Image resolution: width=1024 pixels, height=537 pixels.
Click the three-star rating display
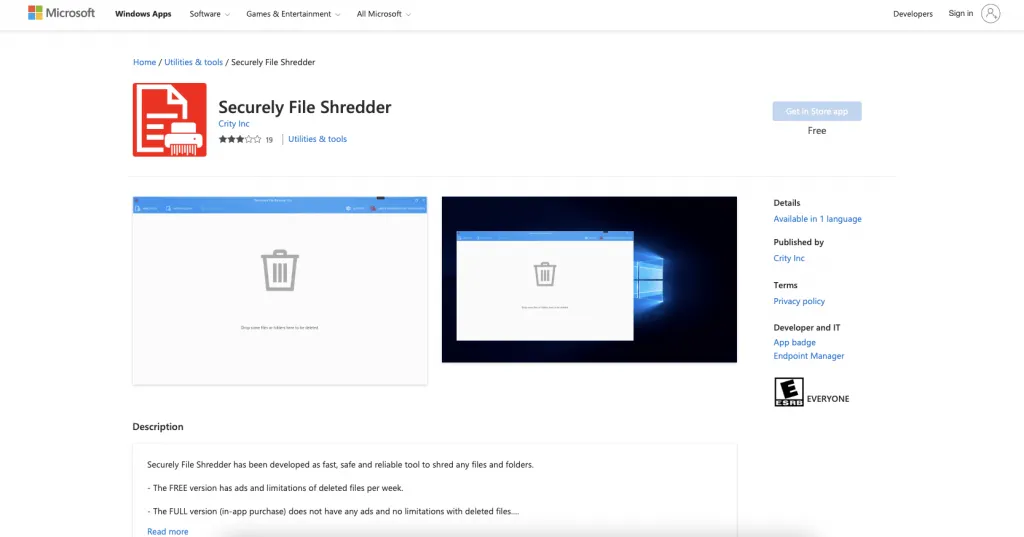(239, 139)
